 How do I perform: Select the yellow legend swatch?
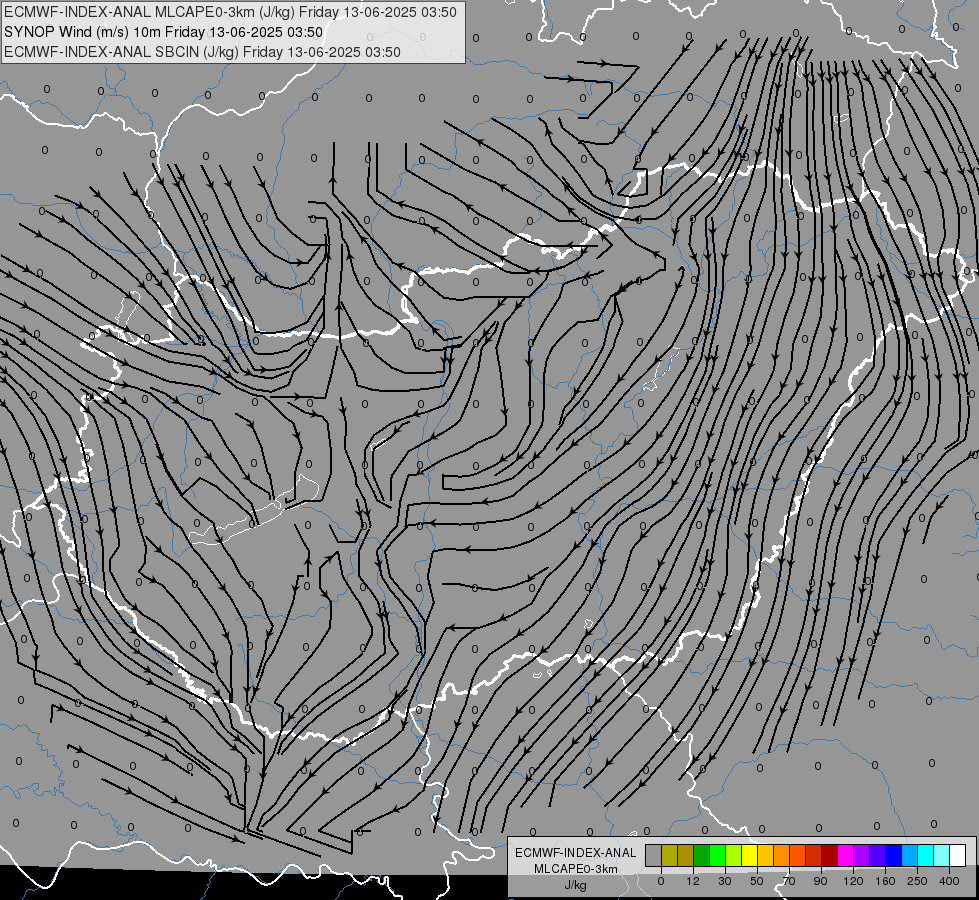pos(750,855)
